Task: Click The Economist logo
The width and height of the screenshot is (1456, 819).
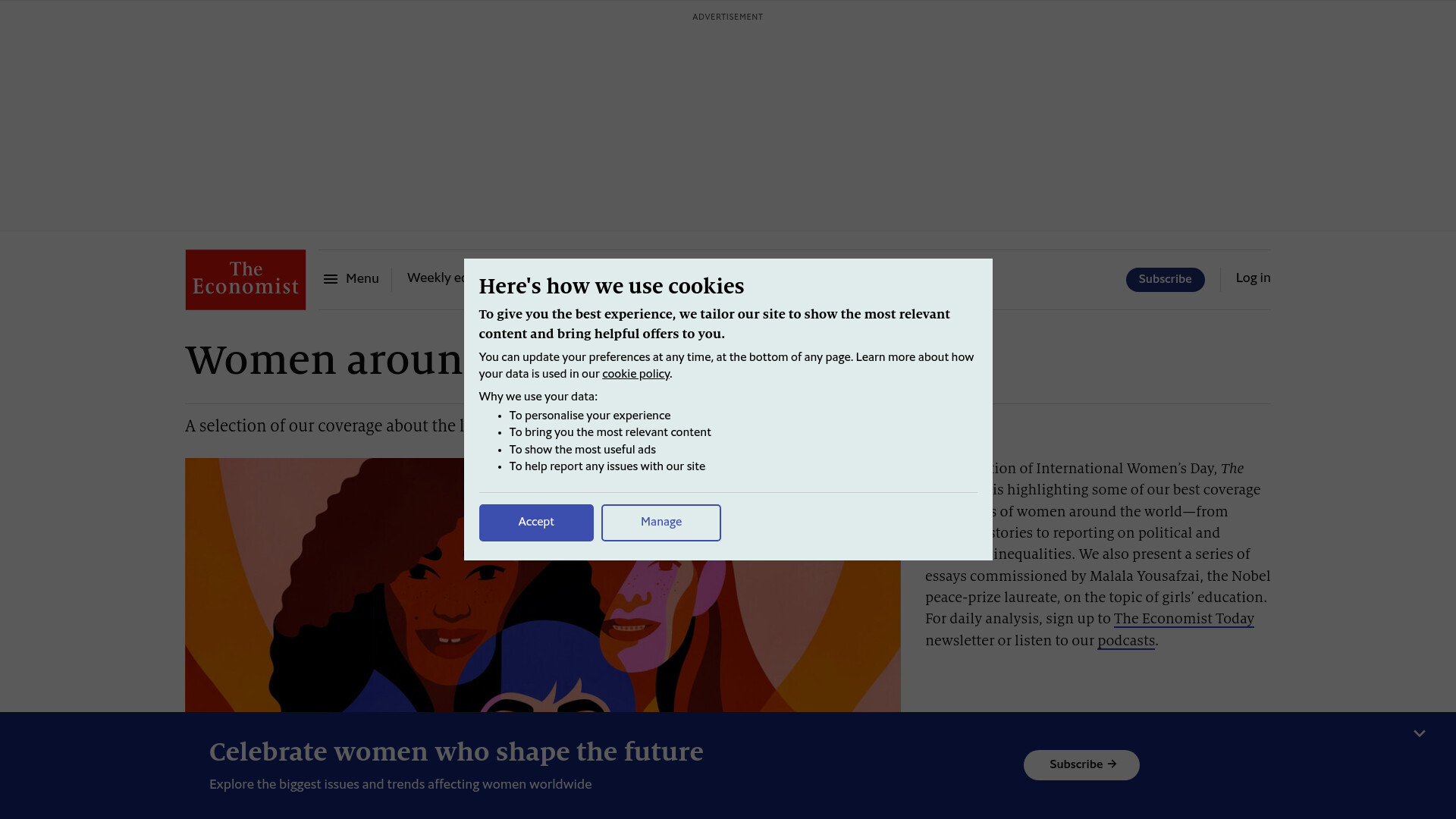Action: tap(245, 280)
